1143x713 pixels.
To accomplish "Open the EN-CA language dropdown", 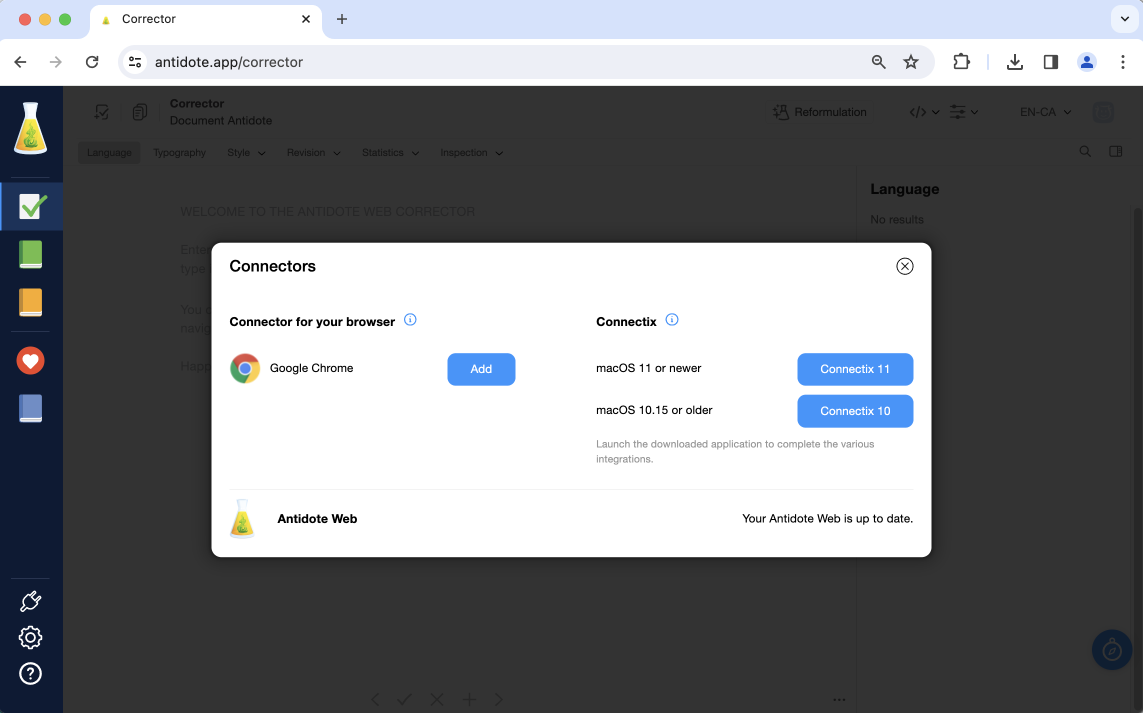I will pyautogui.click(x=1045, y=112).
